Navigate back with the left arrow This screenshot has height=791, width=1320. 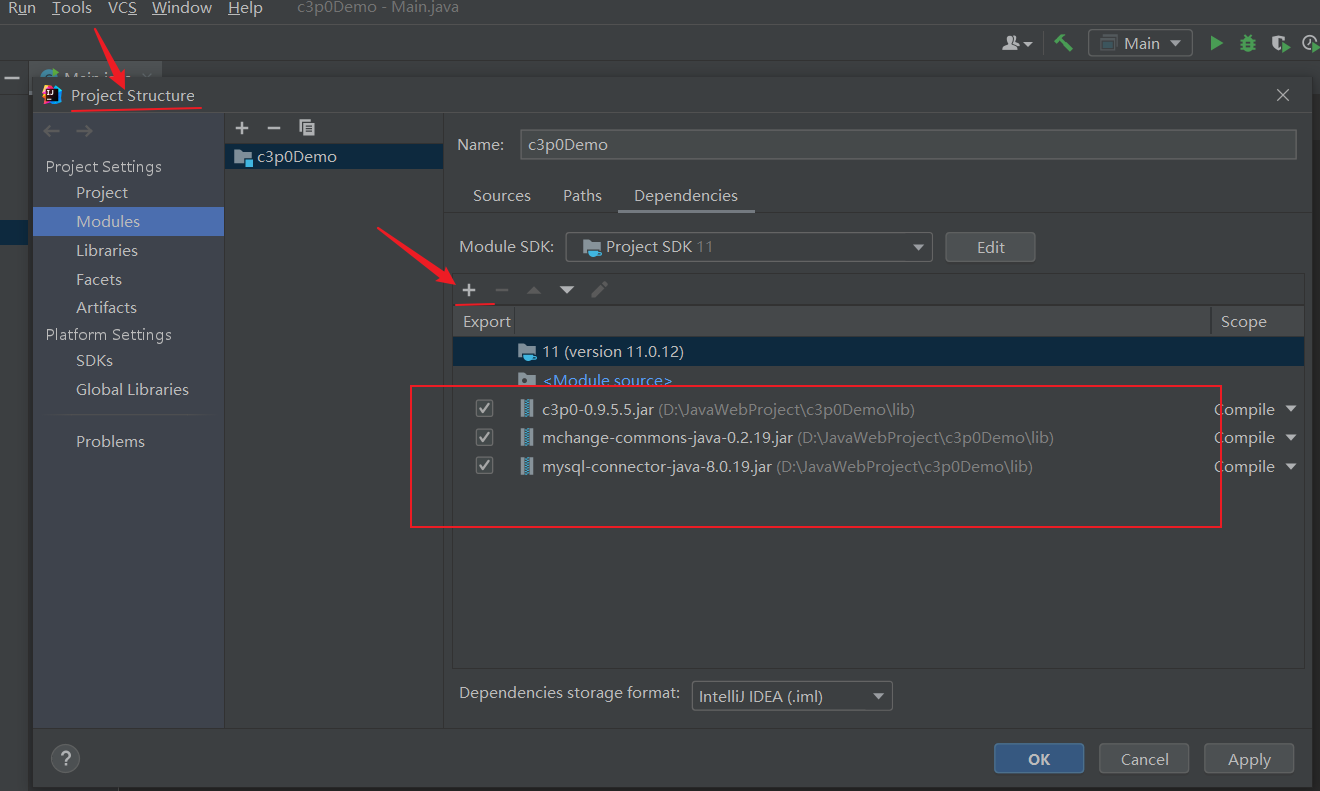click(x=52, y=131)
